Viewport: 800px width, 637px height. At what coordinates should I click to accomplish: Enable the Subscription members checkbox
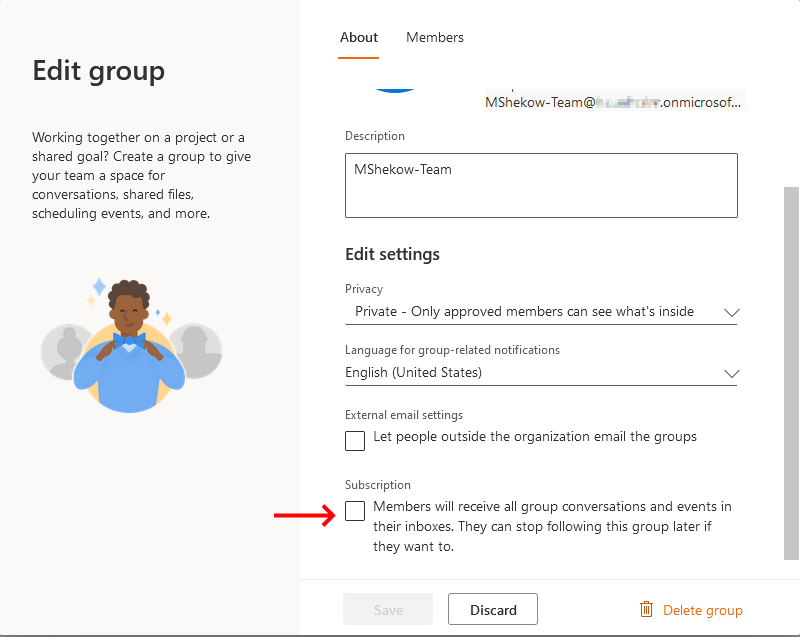(355, 511)
